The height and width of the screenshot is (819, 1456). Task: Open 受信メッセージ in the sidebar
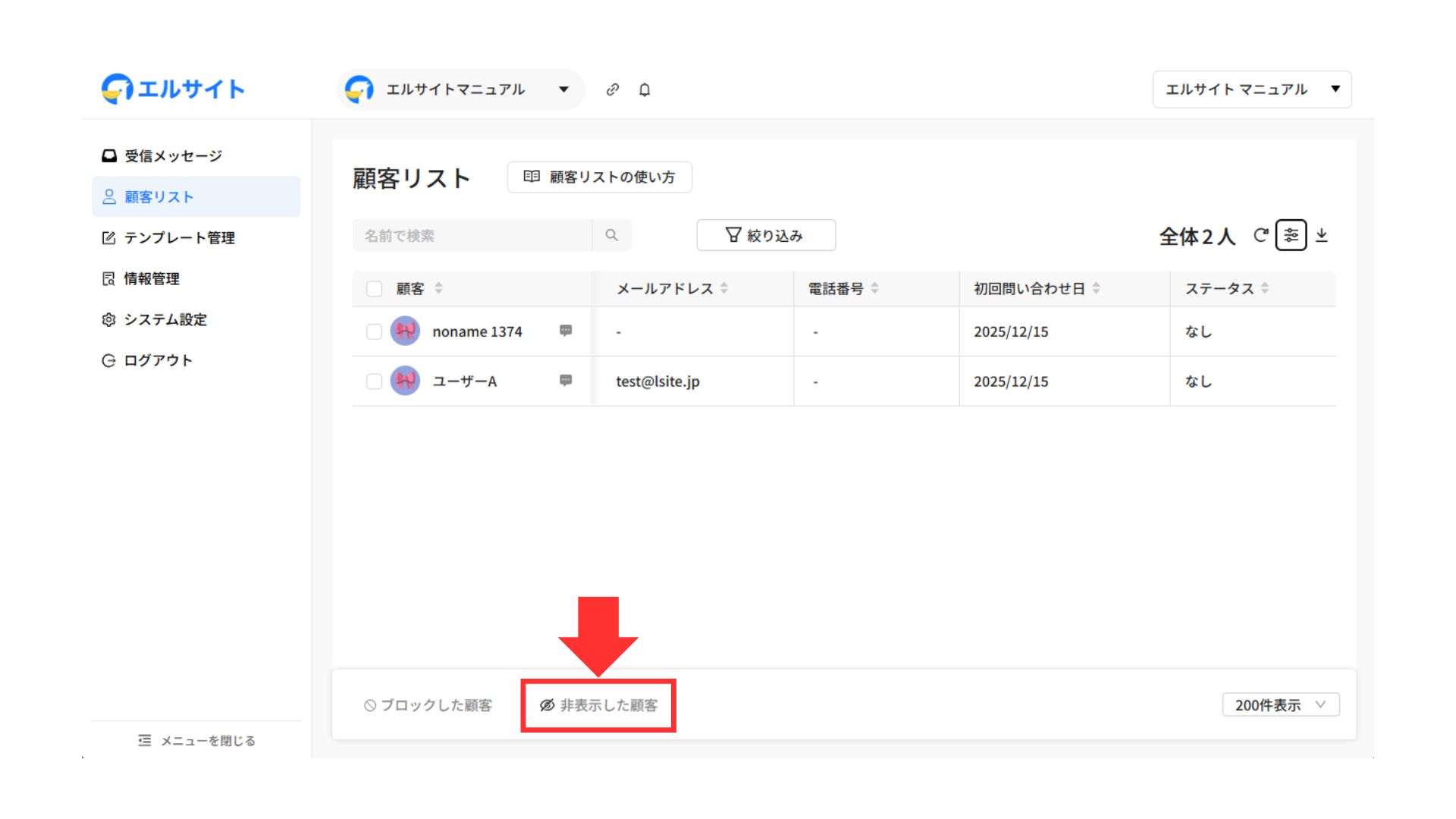click(x=173, y=156)
